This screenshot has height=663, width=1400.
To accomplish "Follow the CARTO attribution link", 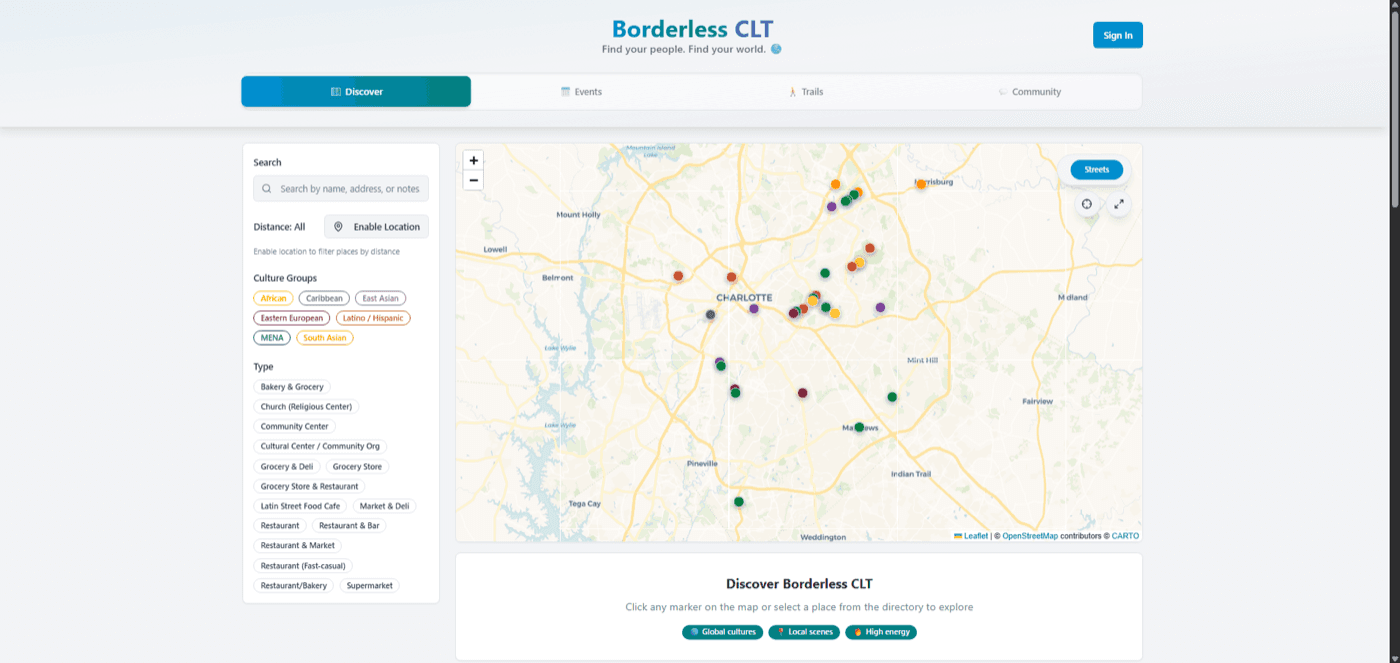I will point(1125,536).
